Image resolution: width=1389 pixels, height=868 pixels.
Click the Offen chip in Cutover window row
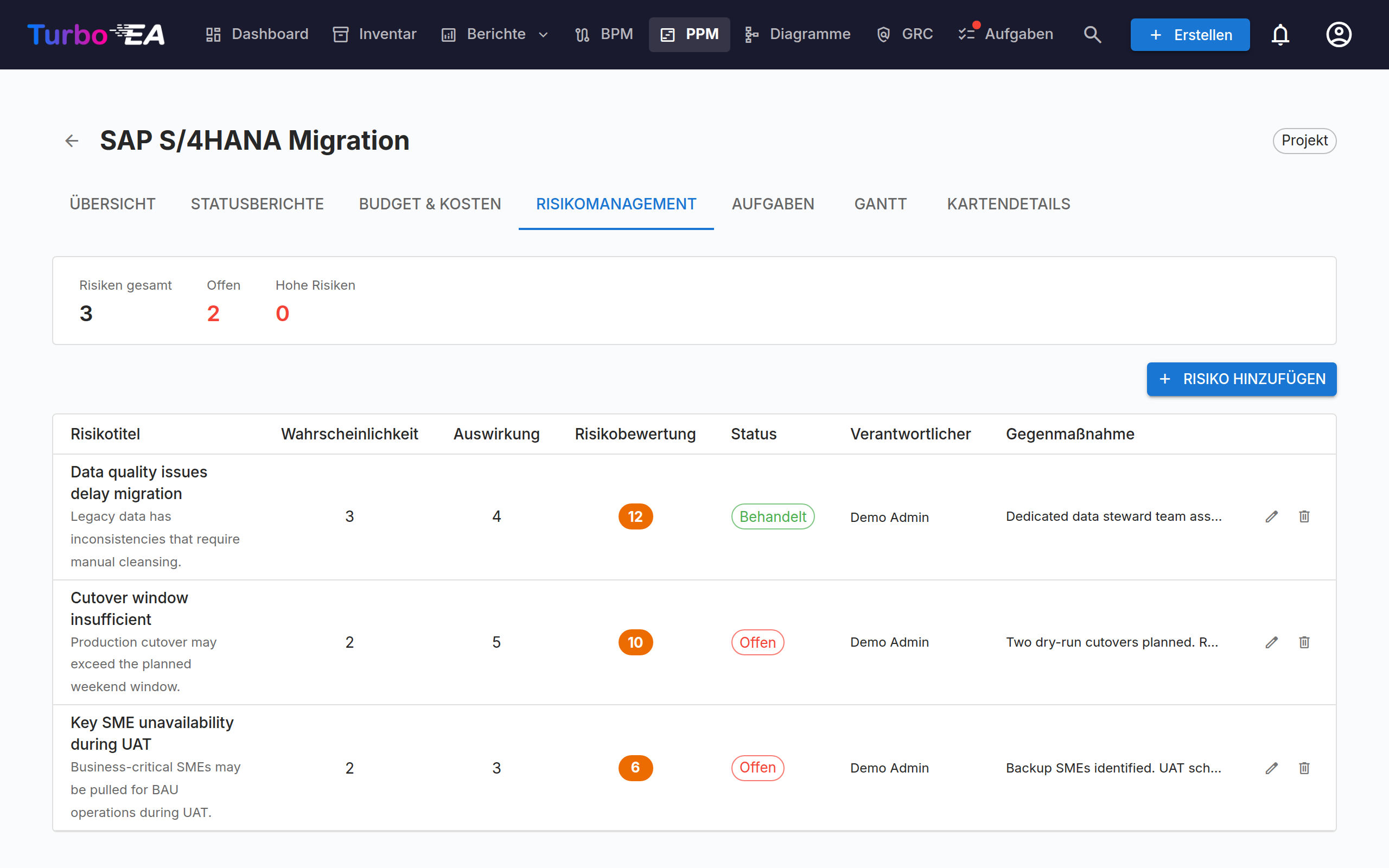pyautogui.click(x=757, y=642)
